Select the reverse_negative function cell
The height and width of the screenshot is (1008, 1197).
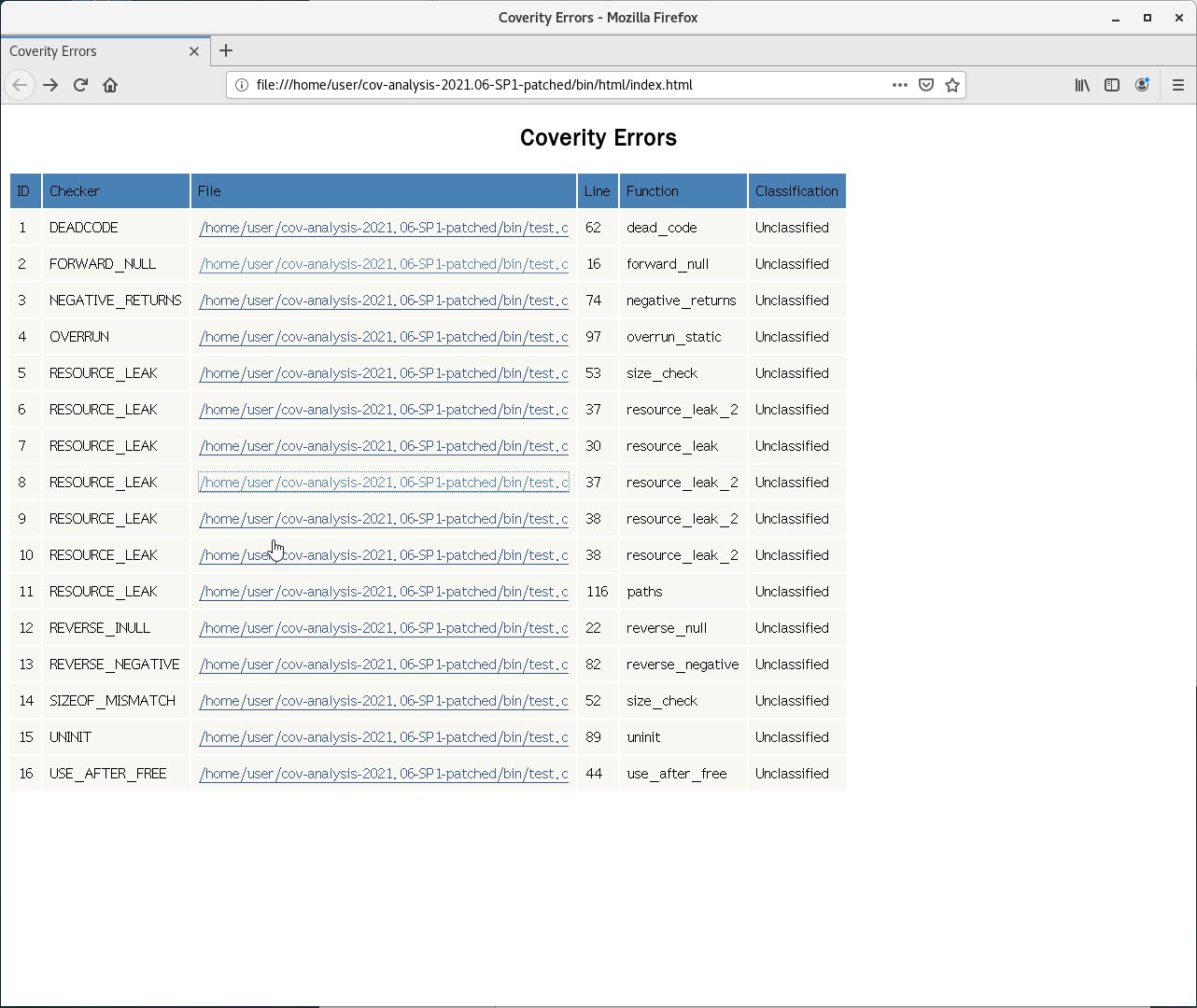pyautogui.click(x=683, y=665)
